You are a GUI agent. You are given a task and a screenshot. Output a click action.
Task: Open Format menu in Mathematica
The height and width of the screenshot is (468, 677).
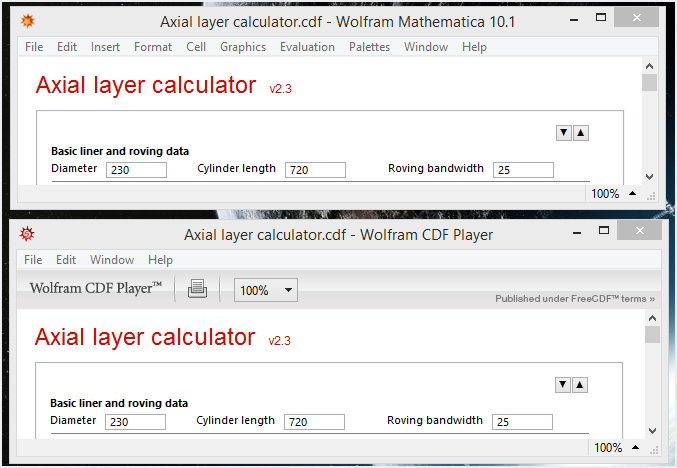(x=152, y=47)
